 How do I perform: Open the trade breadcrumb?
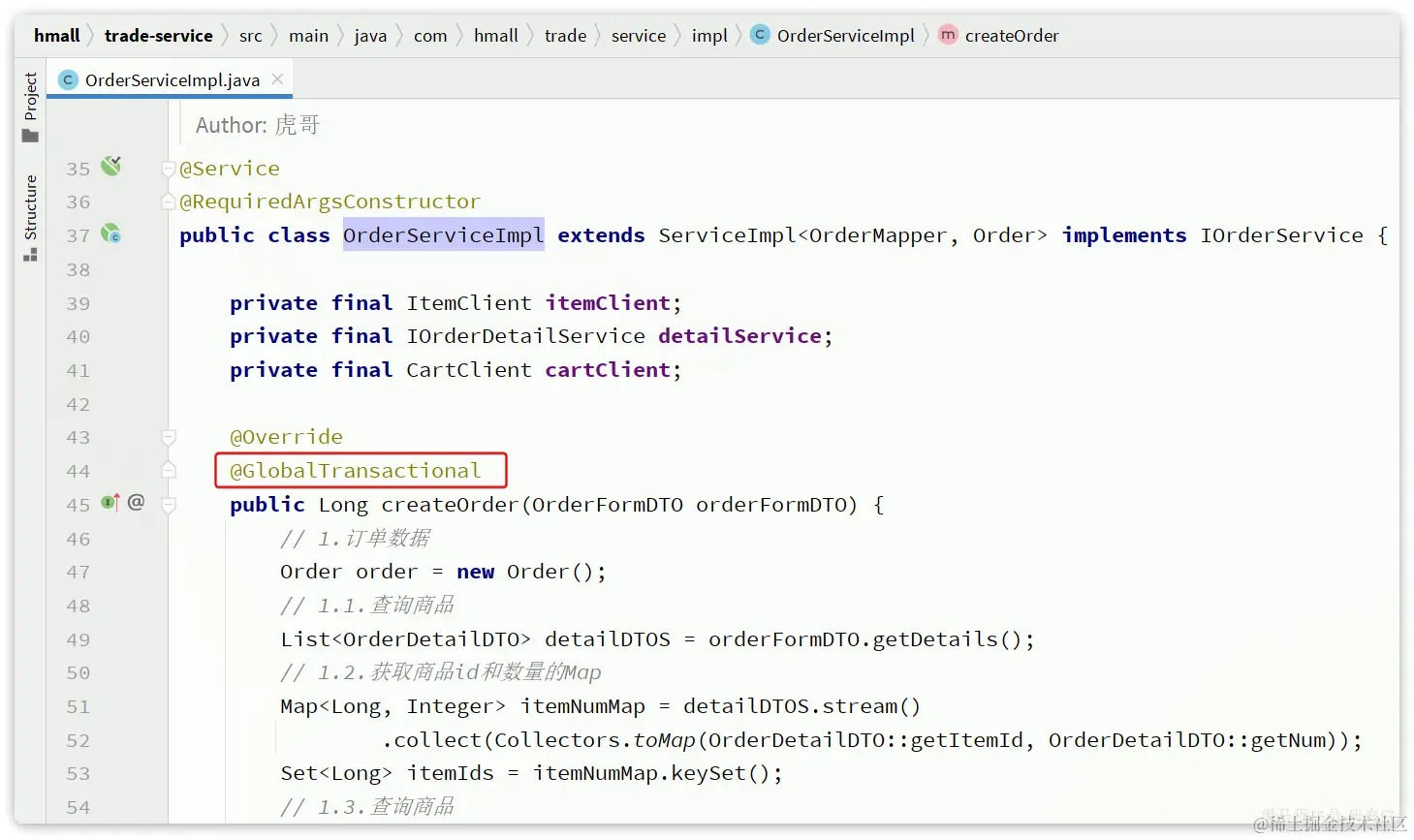point(565,36)
